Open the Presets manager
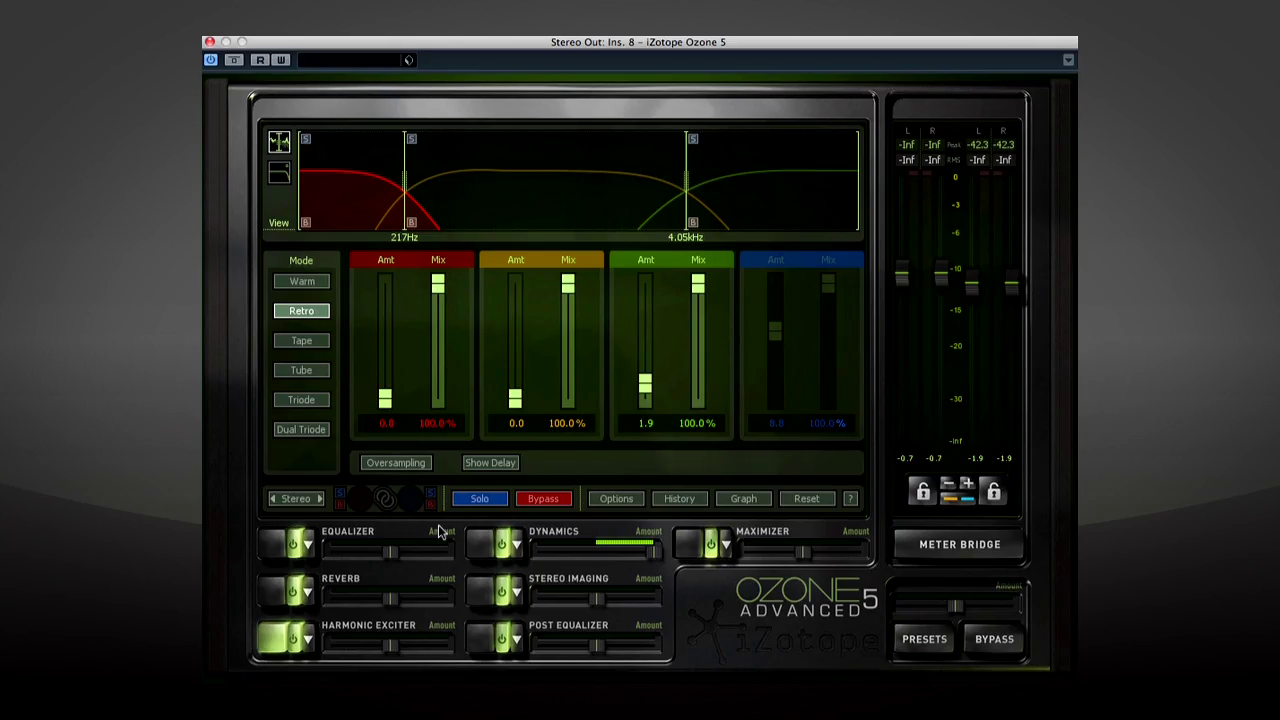Viewport: 1280px width, 720px height. point(924,639)
